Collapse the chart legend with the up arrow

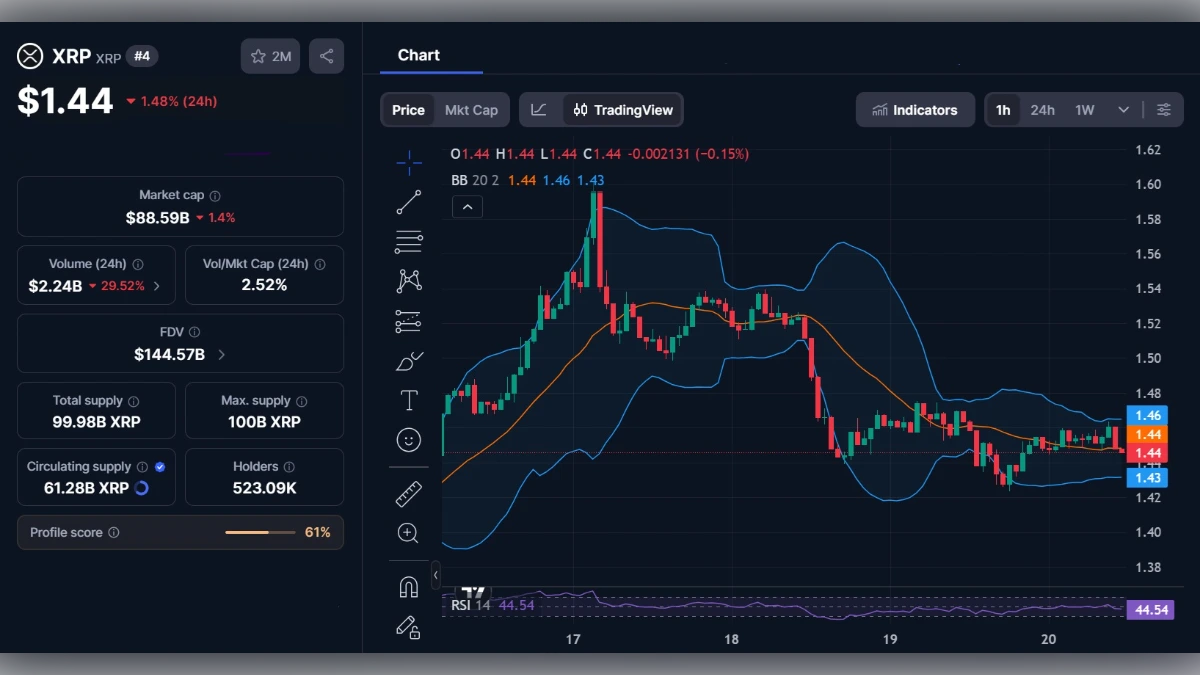[467, 206]
